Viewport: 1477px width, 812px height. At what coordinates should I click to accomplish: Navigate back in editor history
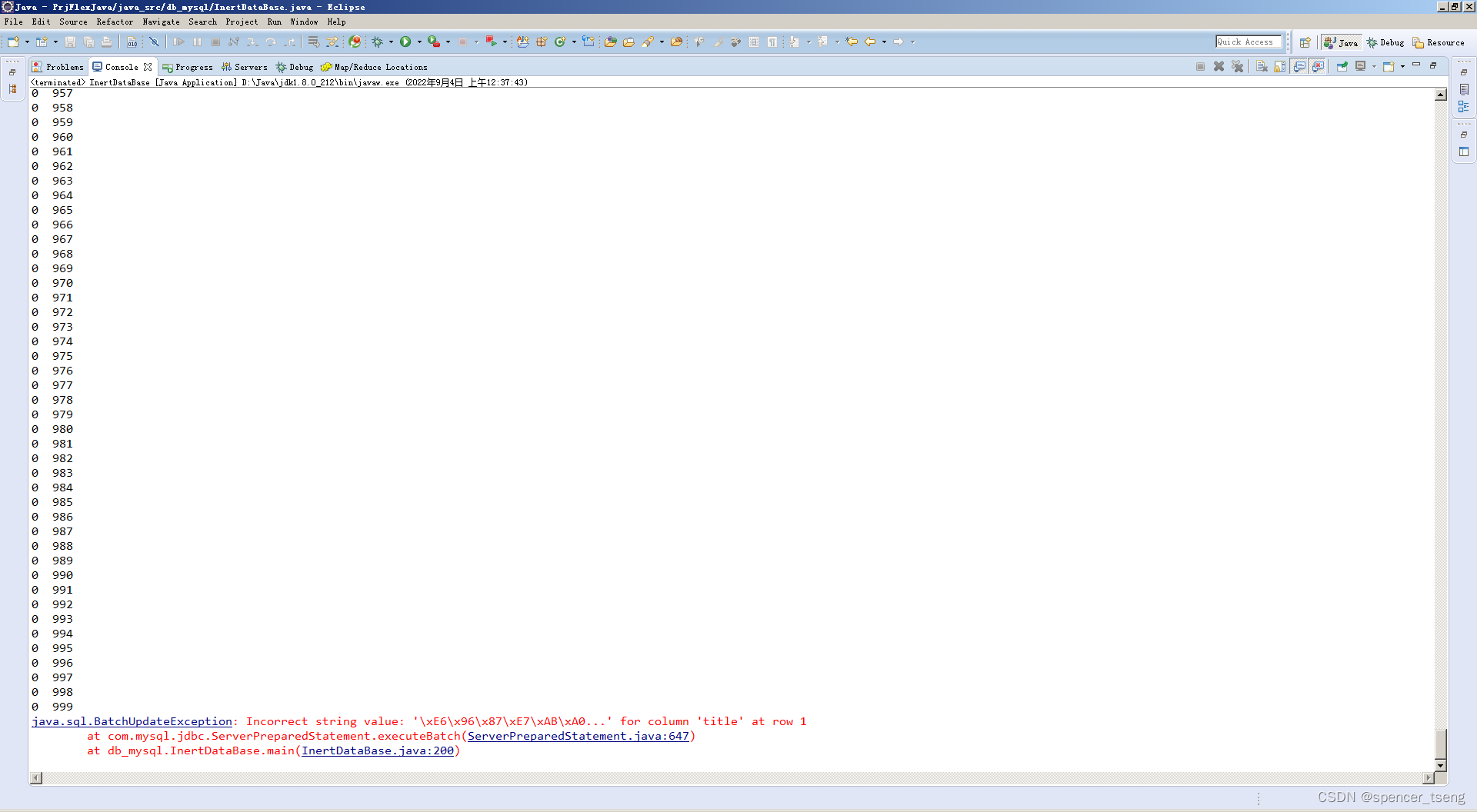point(872,42)
